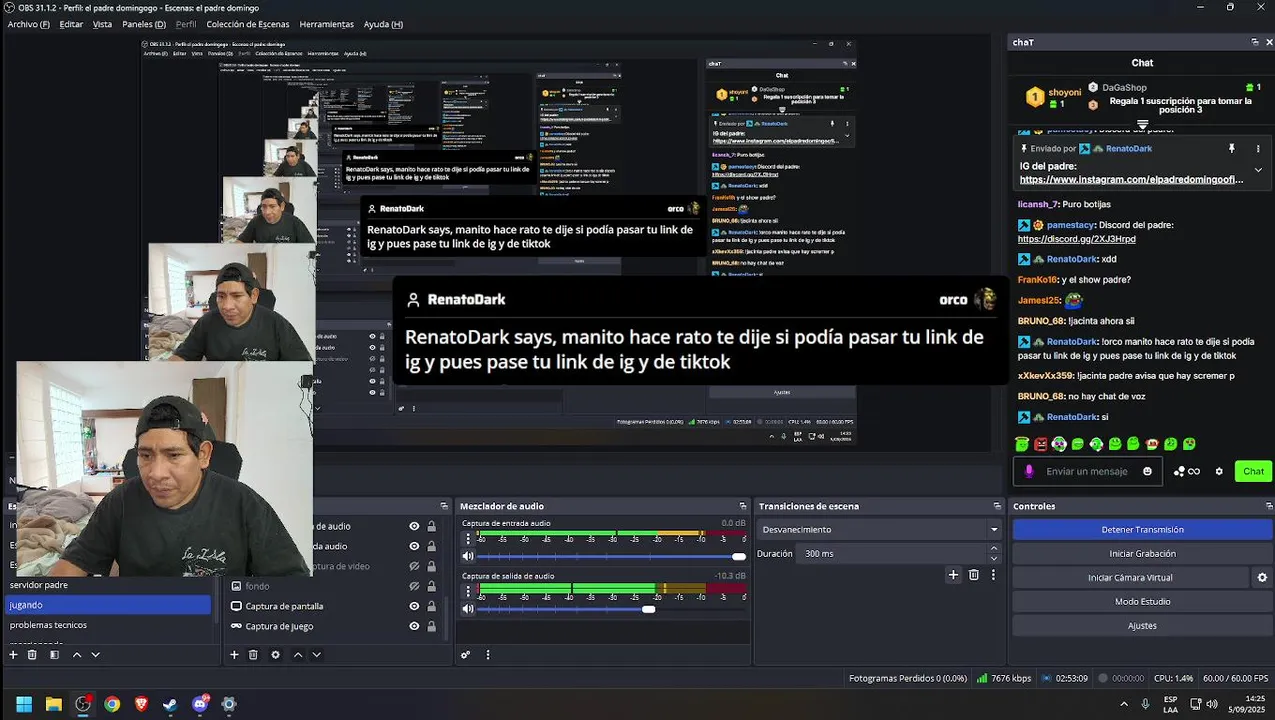This screenshot has height=720, width=1275.
Task: Open source properties gear icon
Action: tap(275, 655)
